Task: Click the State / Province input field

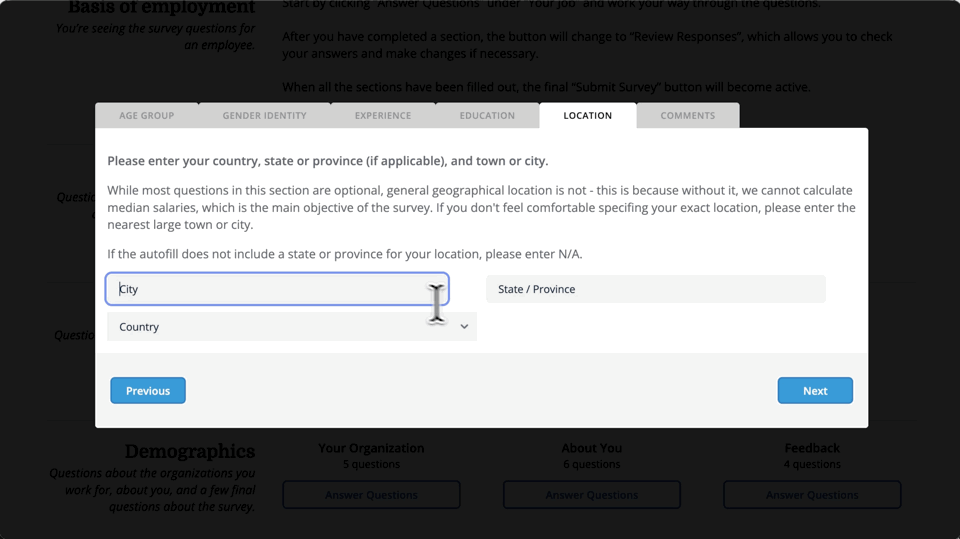Action: [x=655, y=289]
